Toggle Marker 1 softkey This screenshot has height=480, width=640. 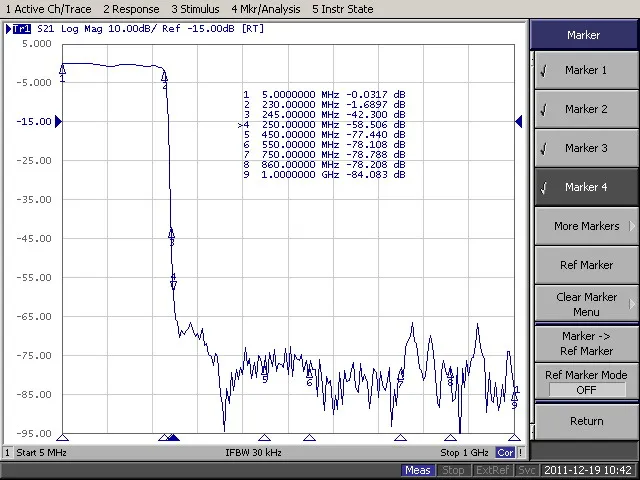pos(586,70)
